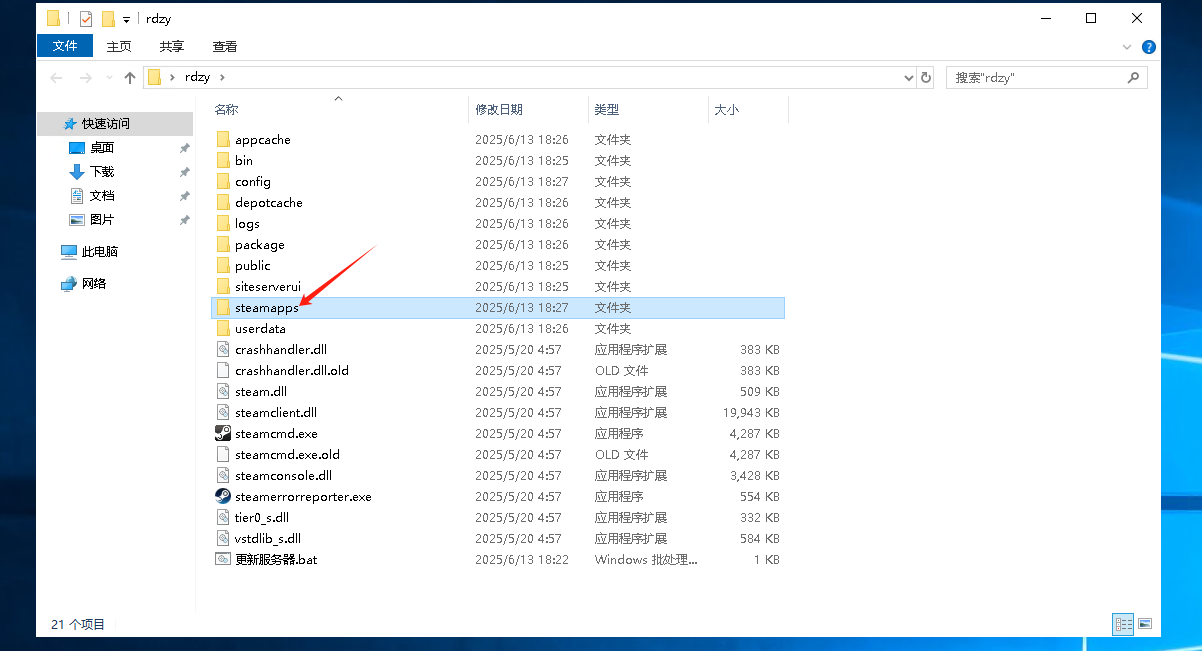
Task: Click the siteserverui folder icon
Action: pyautogui.click(x=223, y=287)
